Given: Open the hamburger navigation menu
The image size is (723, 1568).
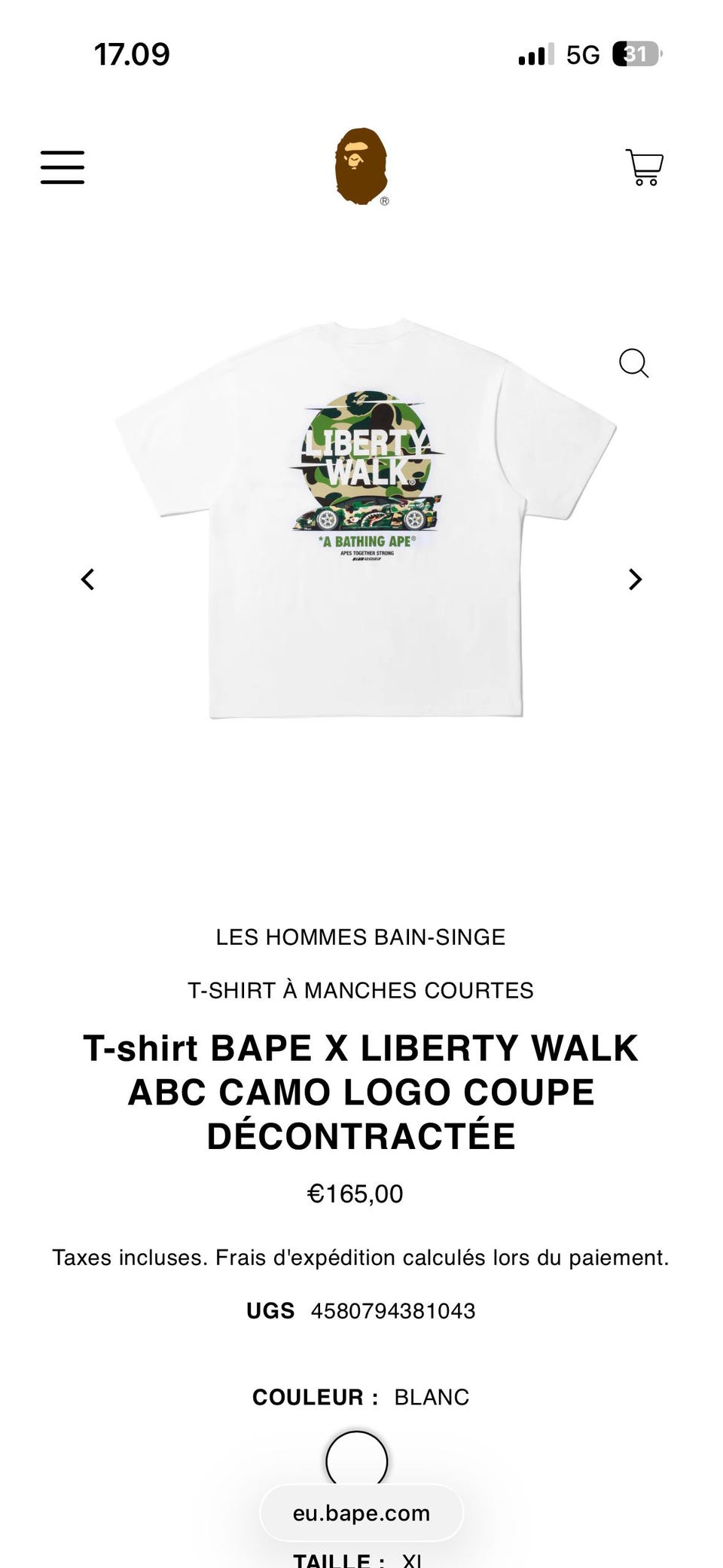Looking at the screenshot, I should 63,167.
